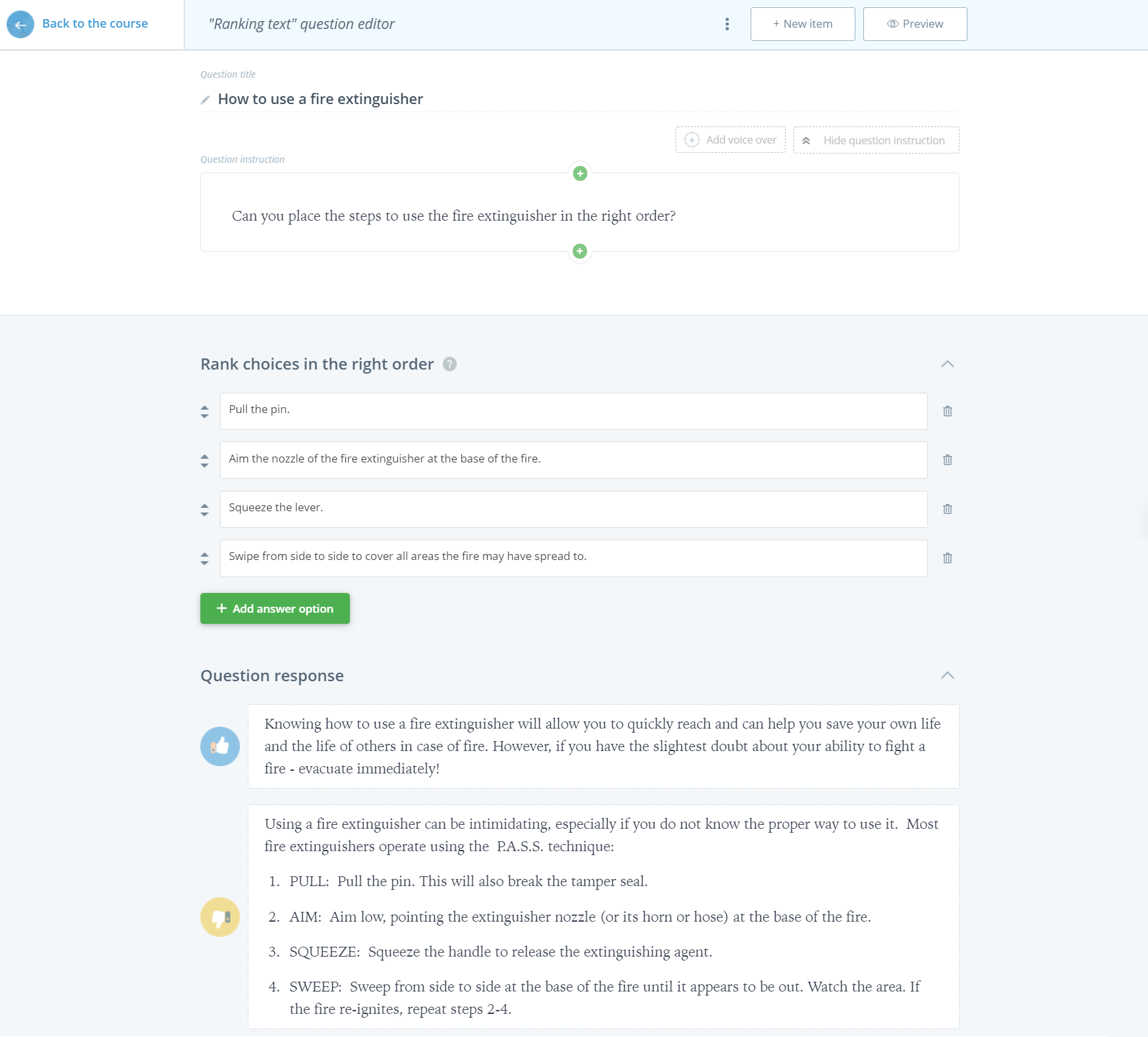Click the help question mark beside Rank choices

[x=449, y=364]
